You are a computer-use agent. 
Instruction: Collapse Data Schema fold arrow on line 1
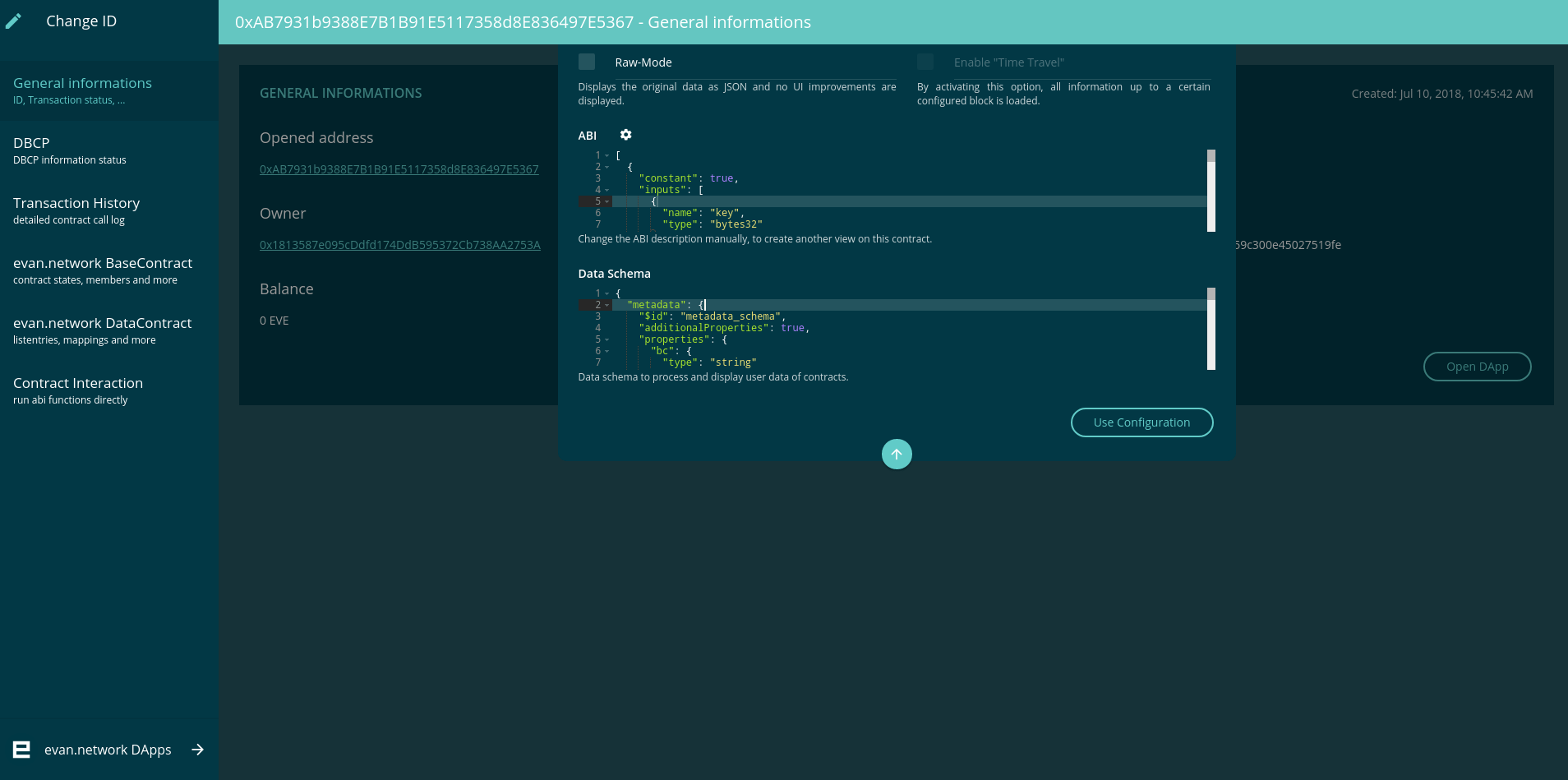pyautogui.click(x=607, y=293)
